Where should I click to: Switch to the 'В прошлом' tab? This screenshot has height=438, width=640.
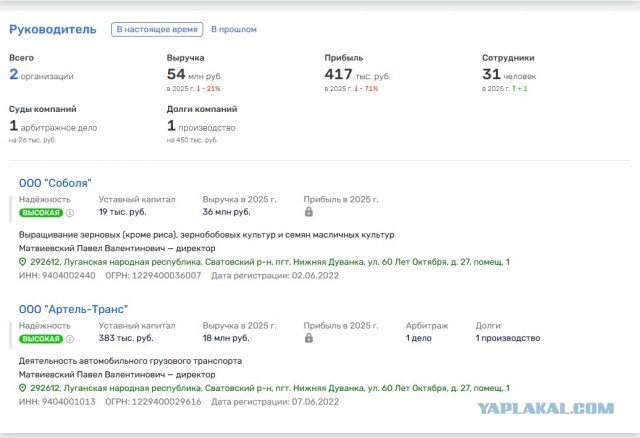(233, 29)
